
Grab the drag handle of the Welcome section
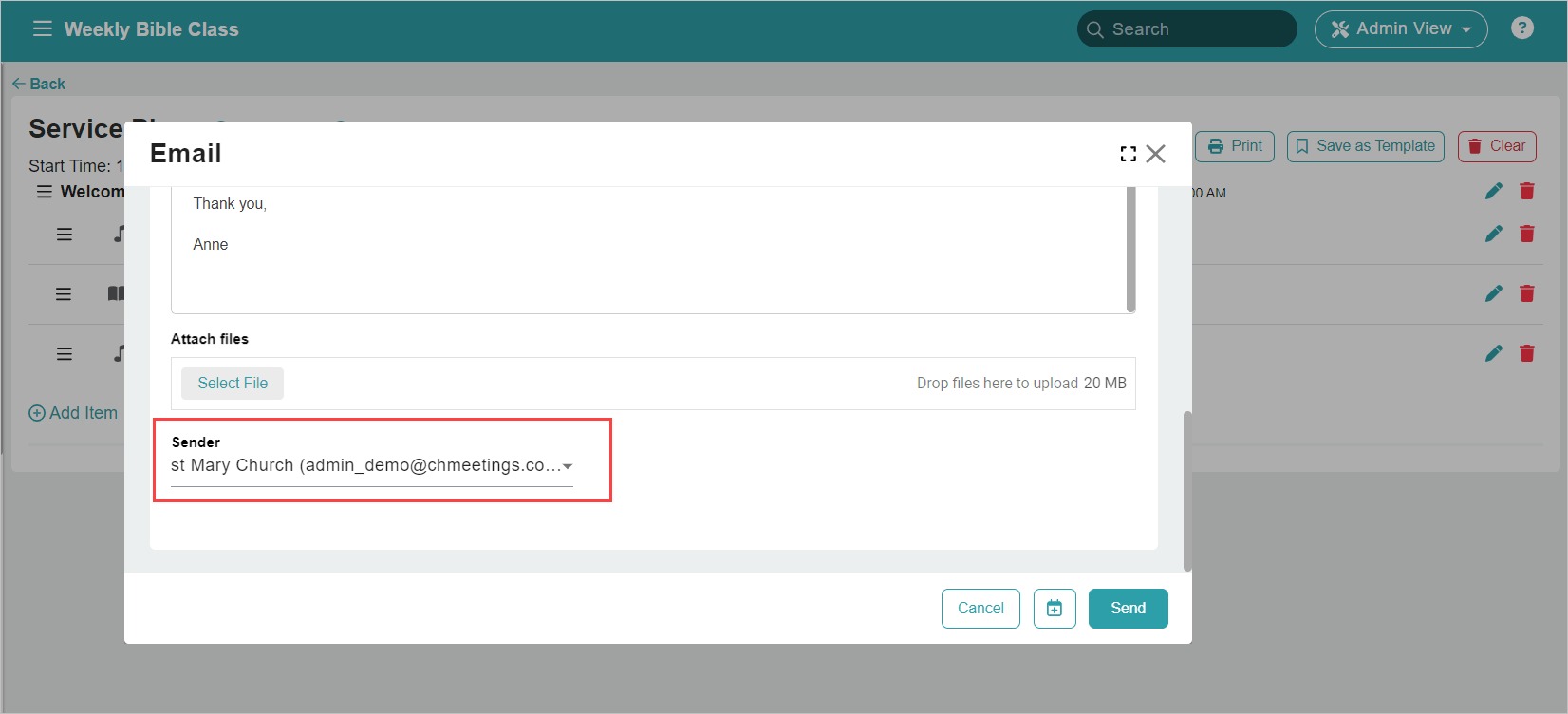44,192
